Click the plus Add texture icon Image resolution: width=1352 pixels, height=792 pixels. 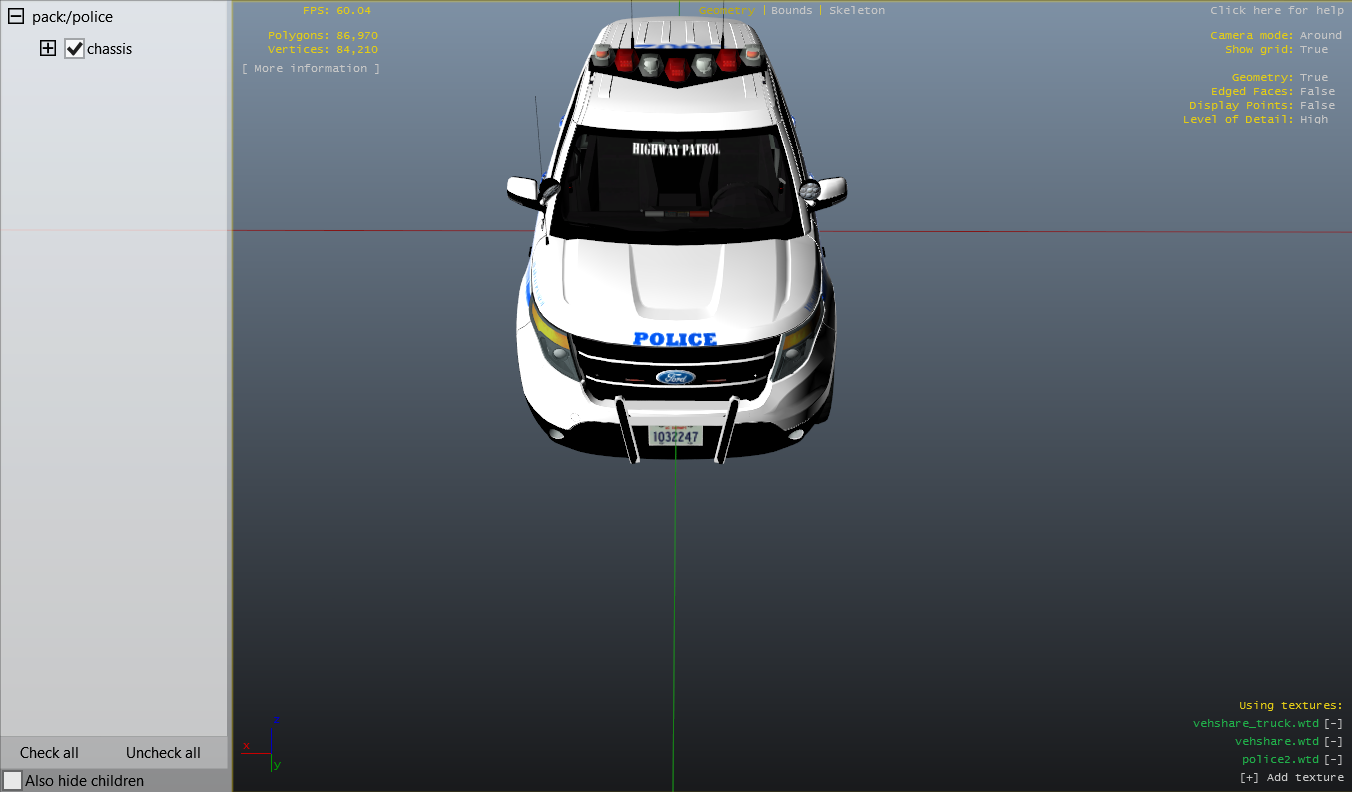point(1249,777)
